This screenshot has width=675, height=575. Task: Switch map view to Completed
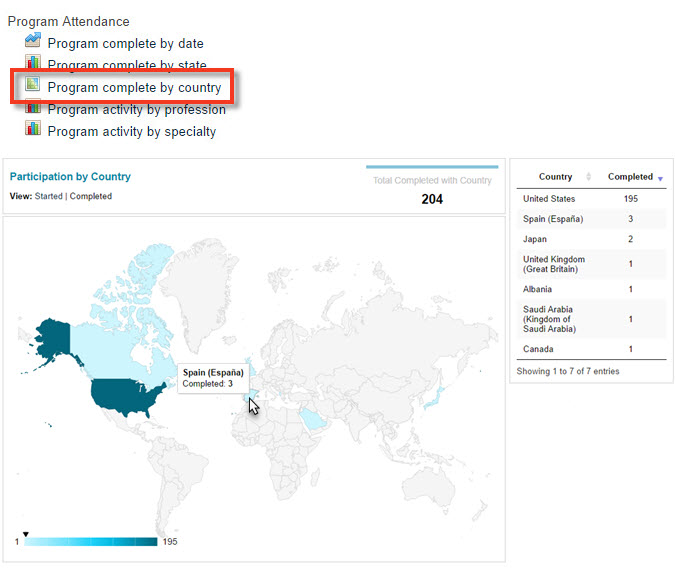click(x=91, y=196)
